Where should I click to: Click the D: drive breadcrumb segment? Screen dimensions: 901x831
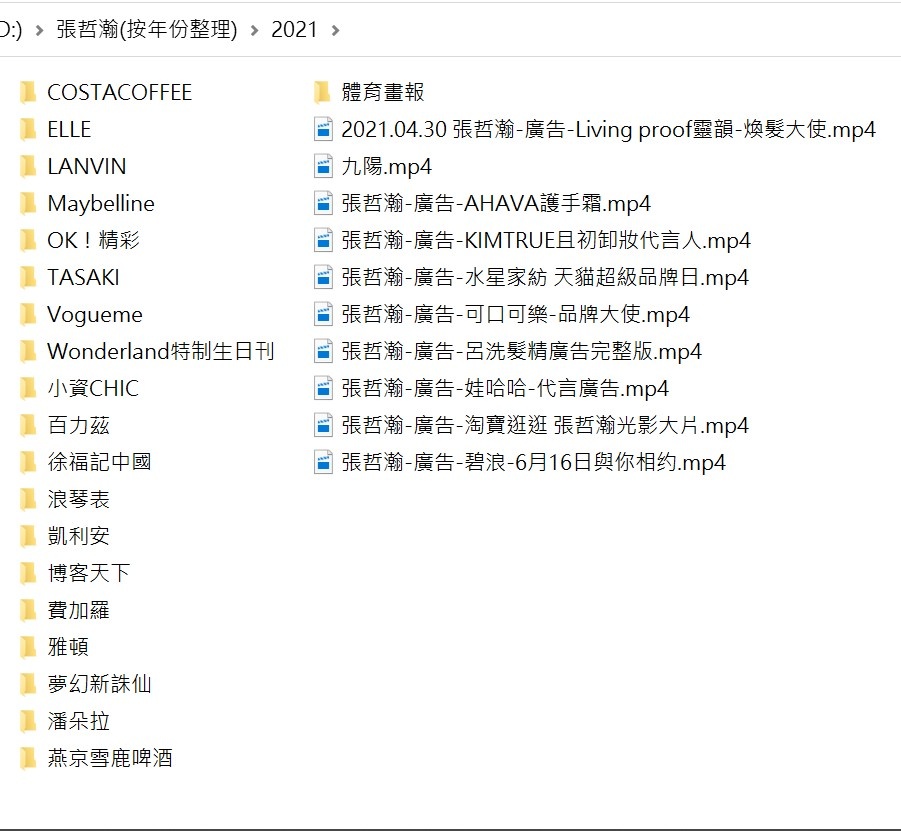pyautogui.click(x=11, y=29)
